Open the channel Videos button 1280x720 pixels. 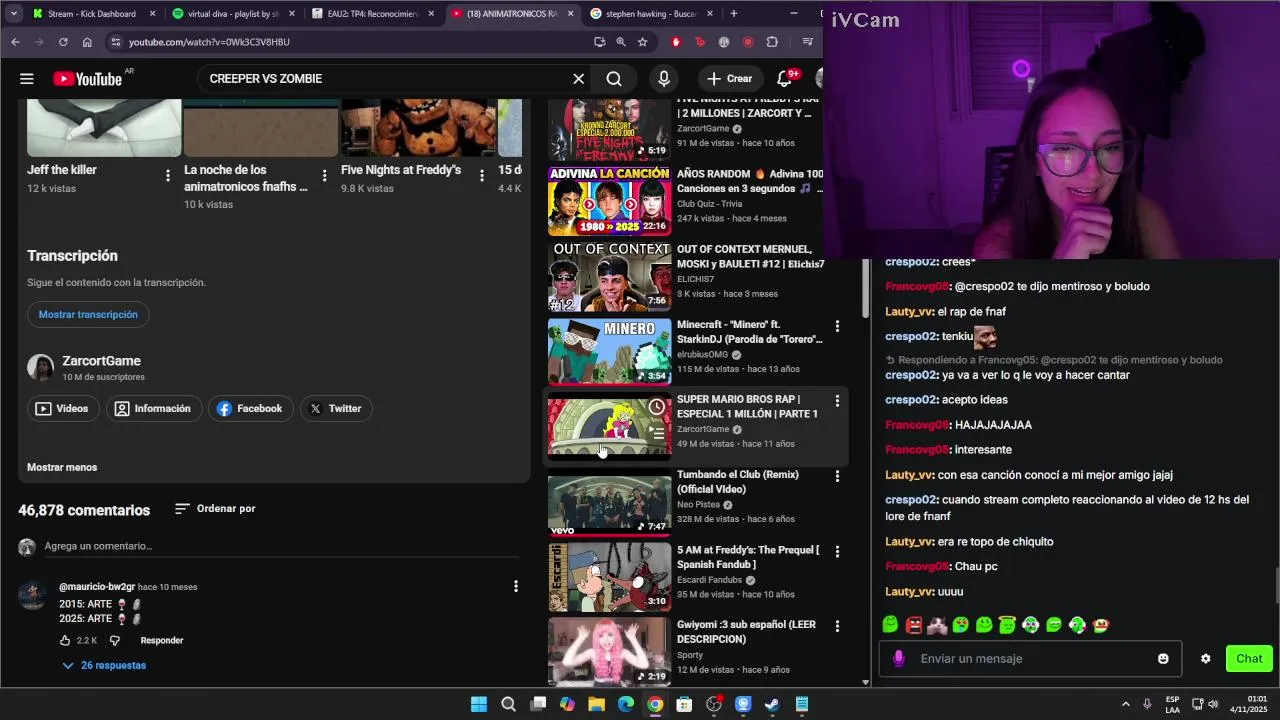[62, 408]
